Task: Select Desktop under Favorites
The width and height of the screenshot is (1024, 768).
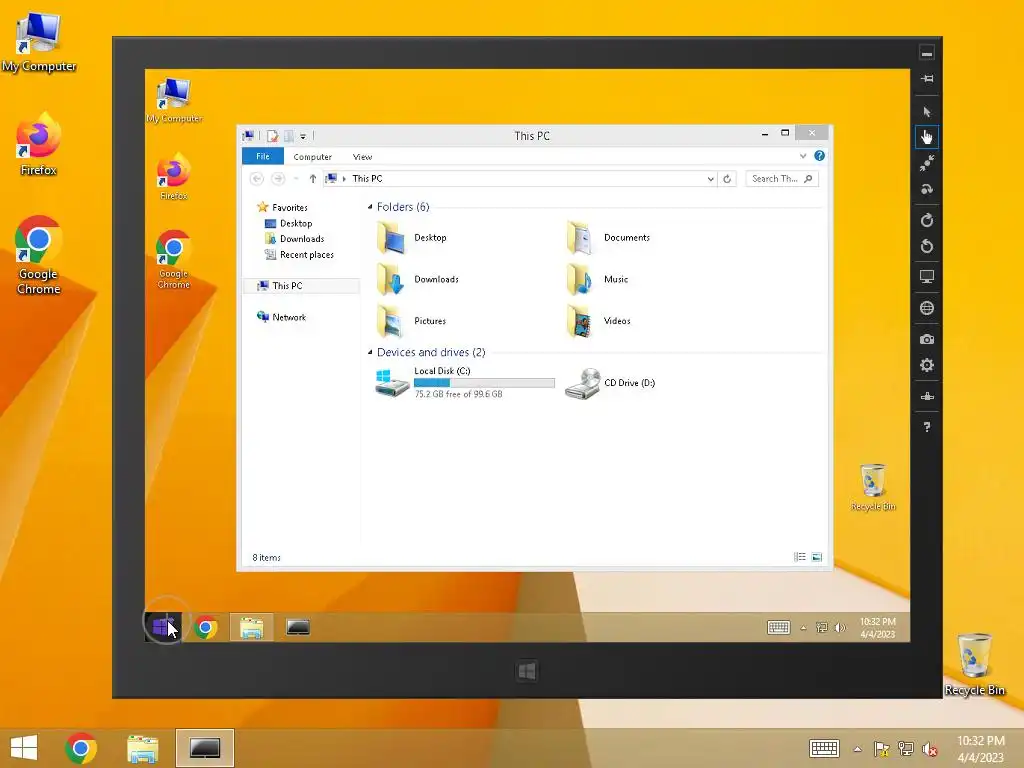Action: [296, 223]
